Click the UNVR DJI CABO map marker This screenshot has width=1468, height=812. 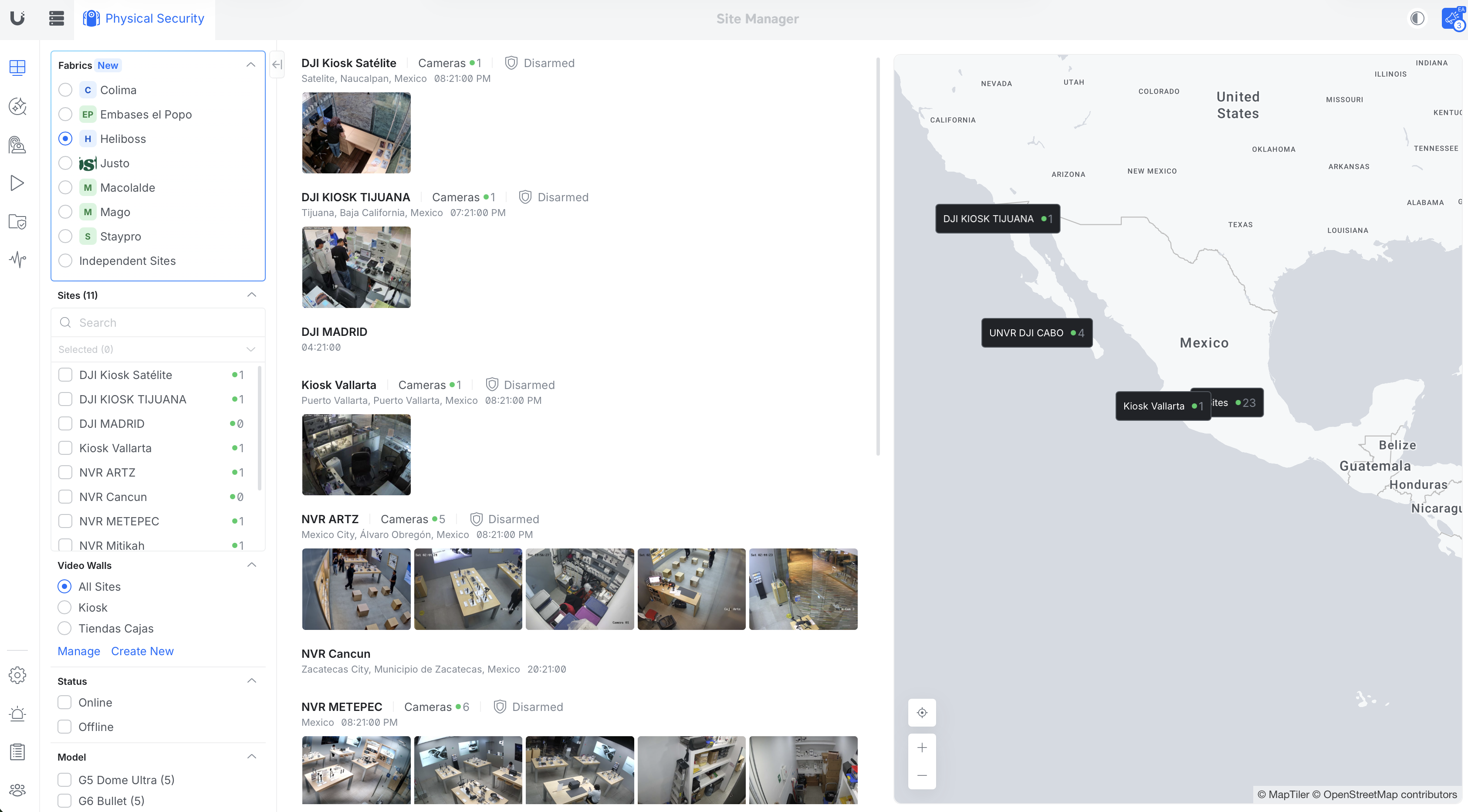coord(1037,333)
